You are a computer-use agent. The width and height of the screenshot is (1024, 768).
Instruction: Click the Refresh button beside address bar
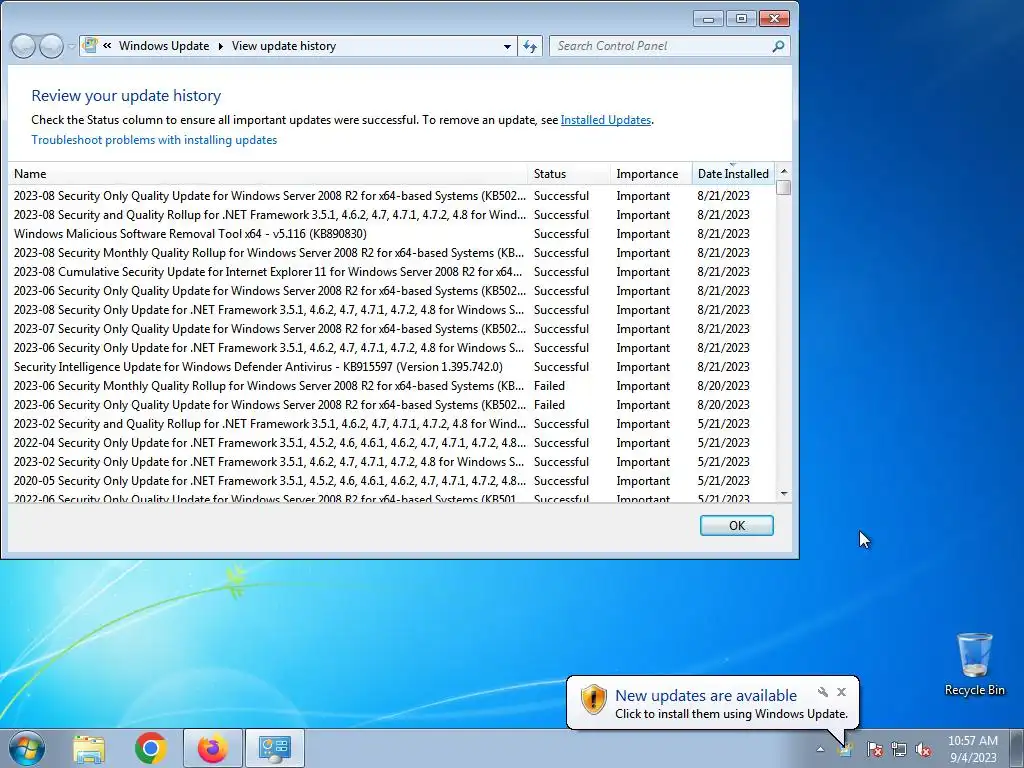coord(530,46)
